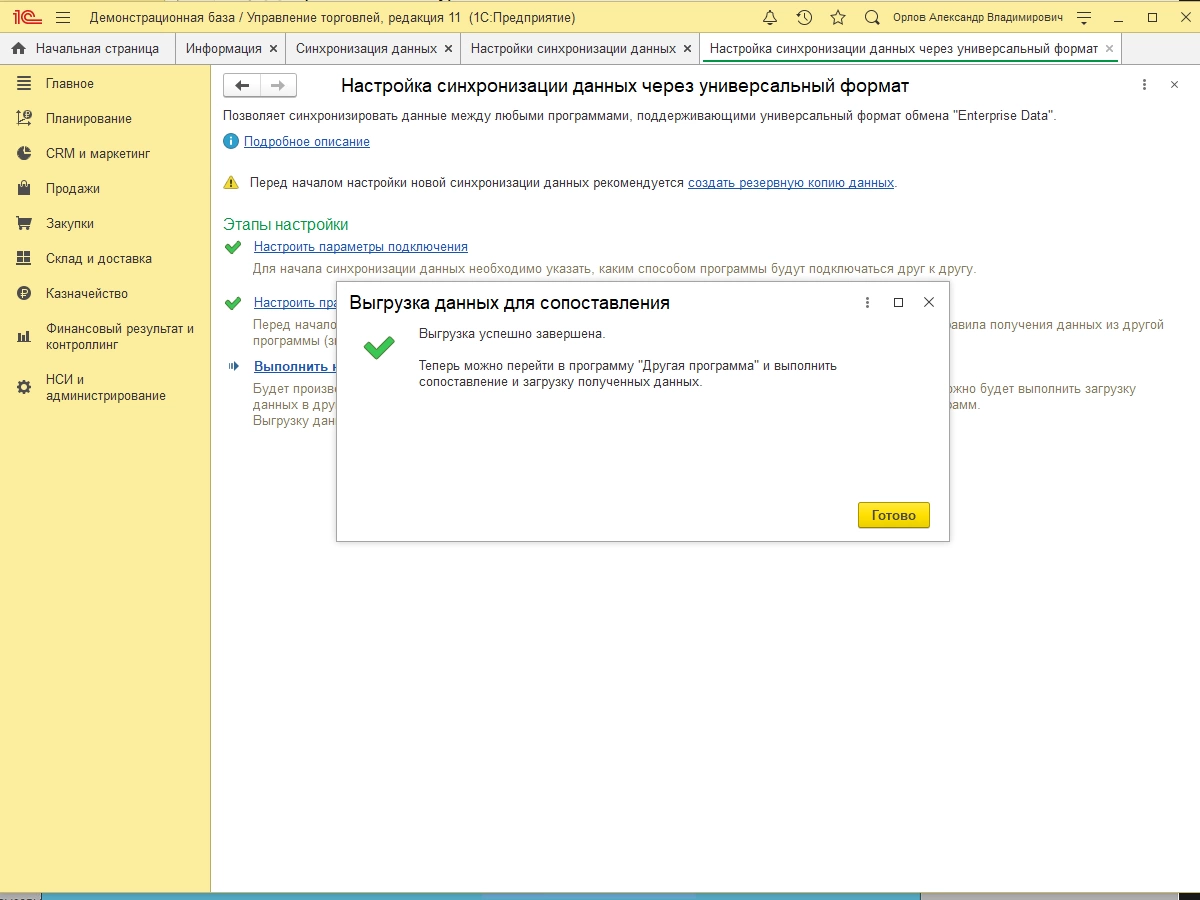Click the Этапы настройки heading
This screenshot has width=1200, height=900.
(286, 225)
